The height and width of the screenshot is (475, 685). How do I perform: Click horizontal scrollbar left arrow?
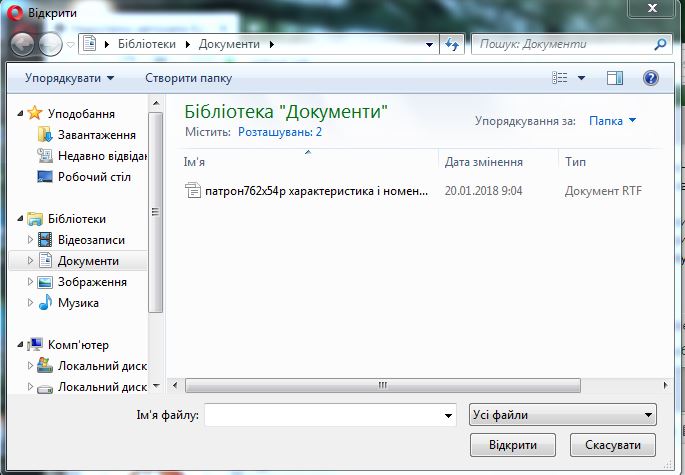point(175,385)
